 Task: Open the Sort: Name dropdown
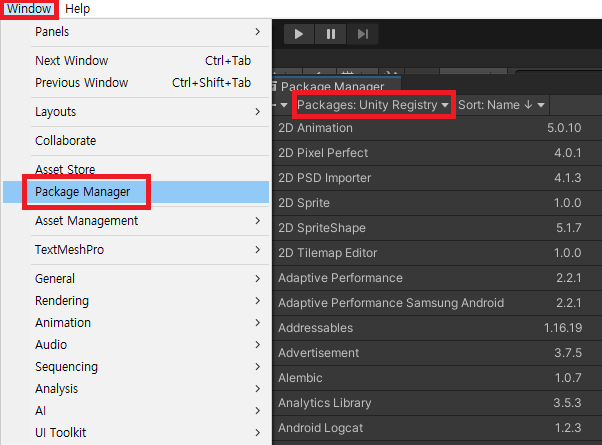tap(501, 105)
